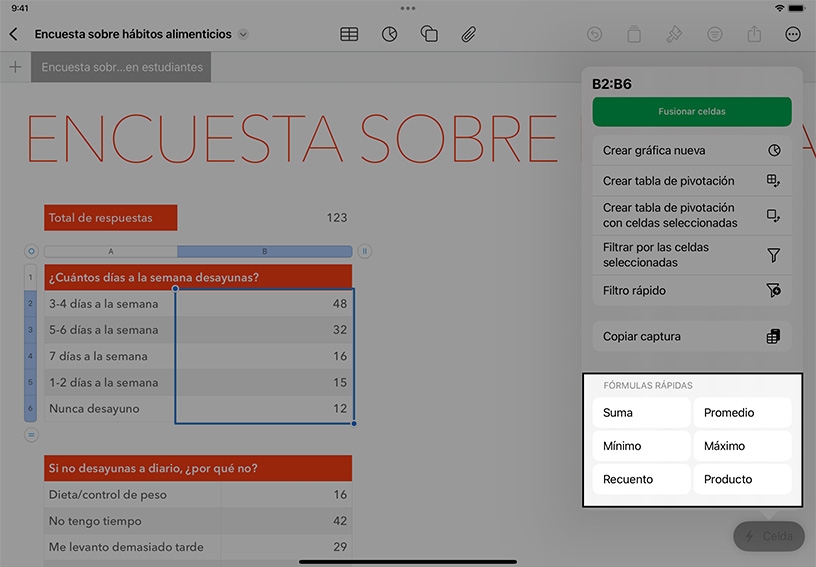Go back with the chevron arrow
This screenshot has width=816, height=567.
pos(14,34)
